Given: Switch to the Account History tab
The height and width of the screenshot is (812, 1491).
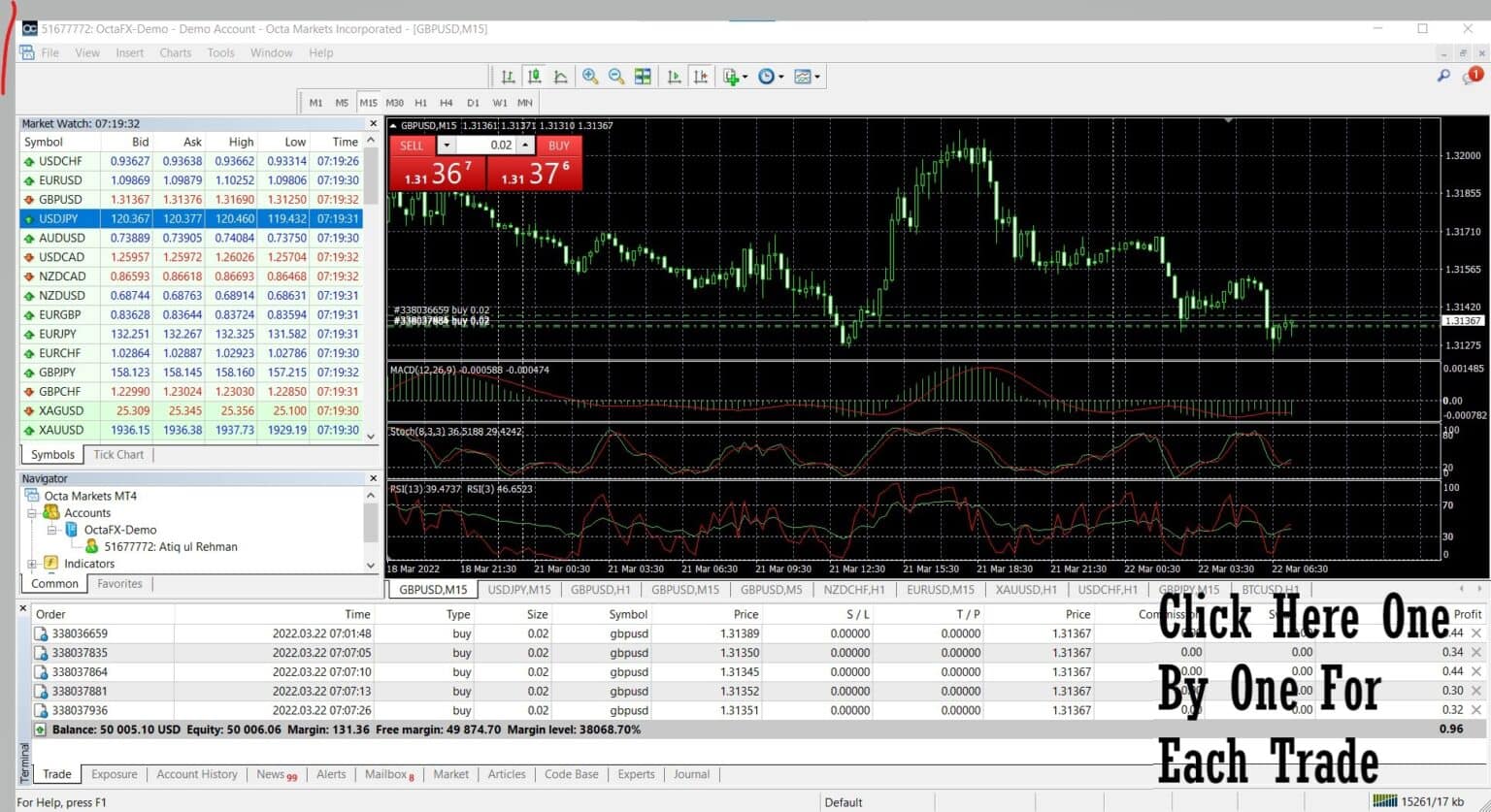Looking at the screenshot, I should pos(197,774).
